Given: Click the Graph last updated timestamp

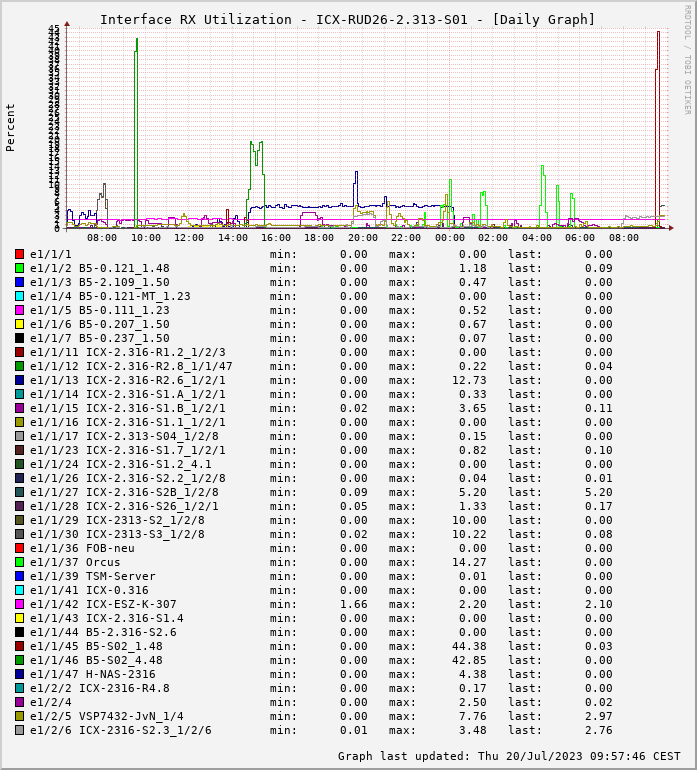Looking at the screenshot, I should click(x=509, y=756).
